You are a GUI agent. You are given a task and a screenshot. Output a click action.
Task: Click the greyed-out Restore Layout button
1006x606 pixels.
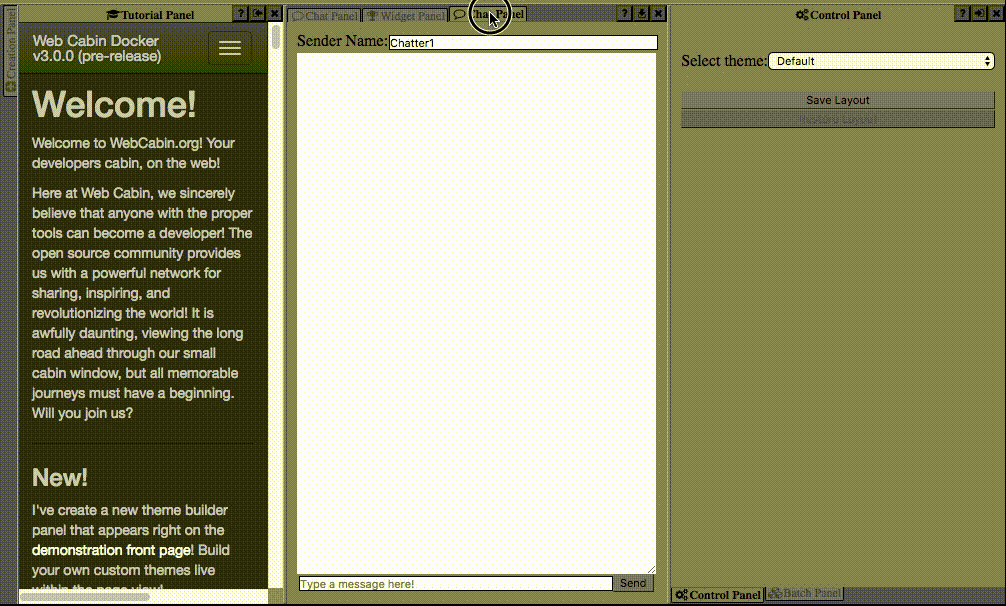[838, 119]
